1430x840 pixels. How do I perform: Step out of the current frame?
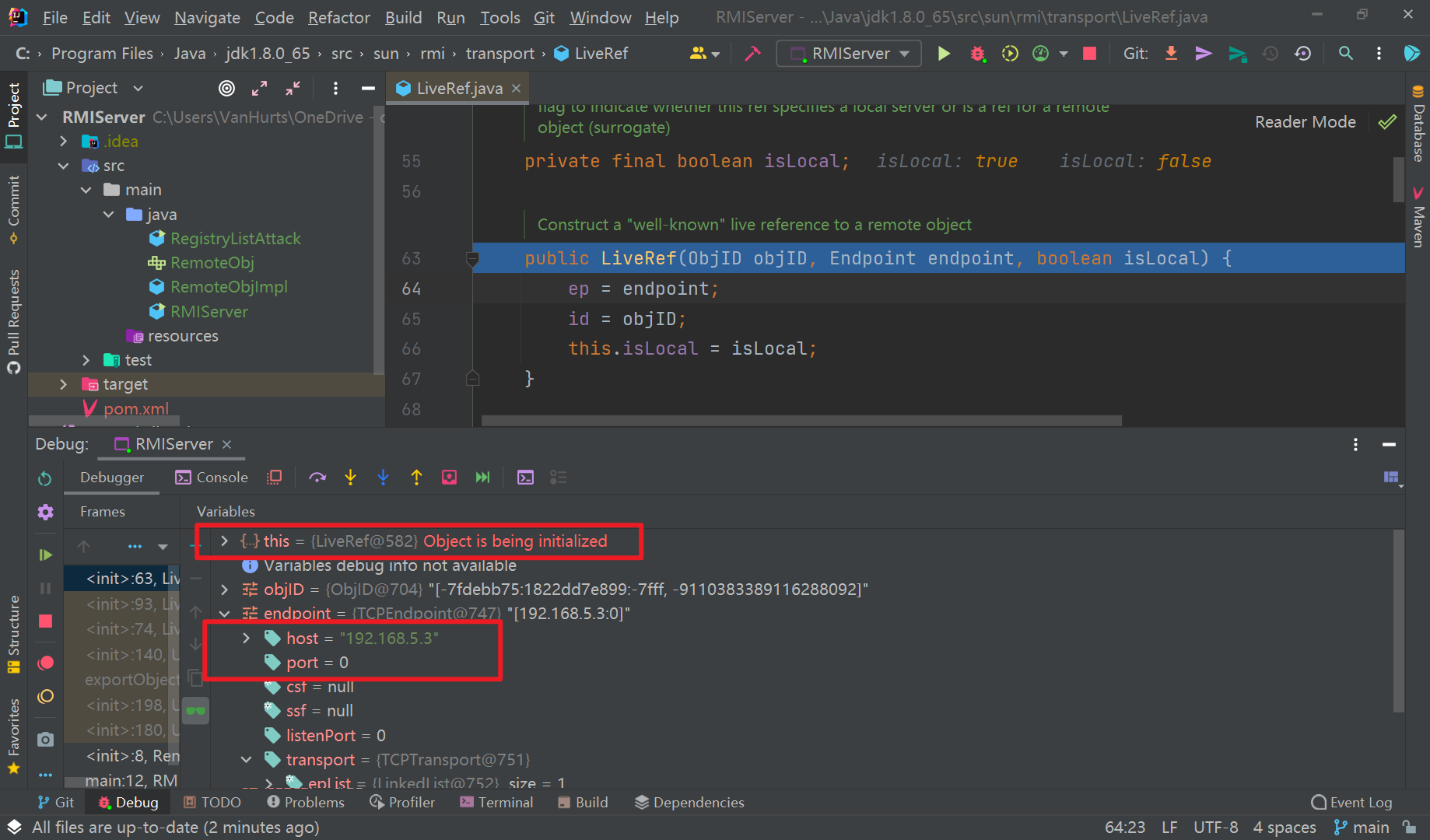tap(416, 477)
